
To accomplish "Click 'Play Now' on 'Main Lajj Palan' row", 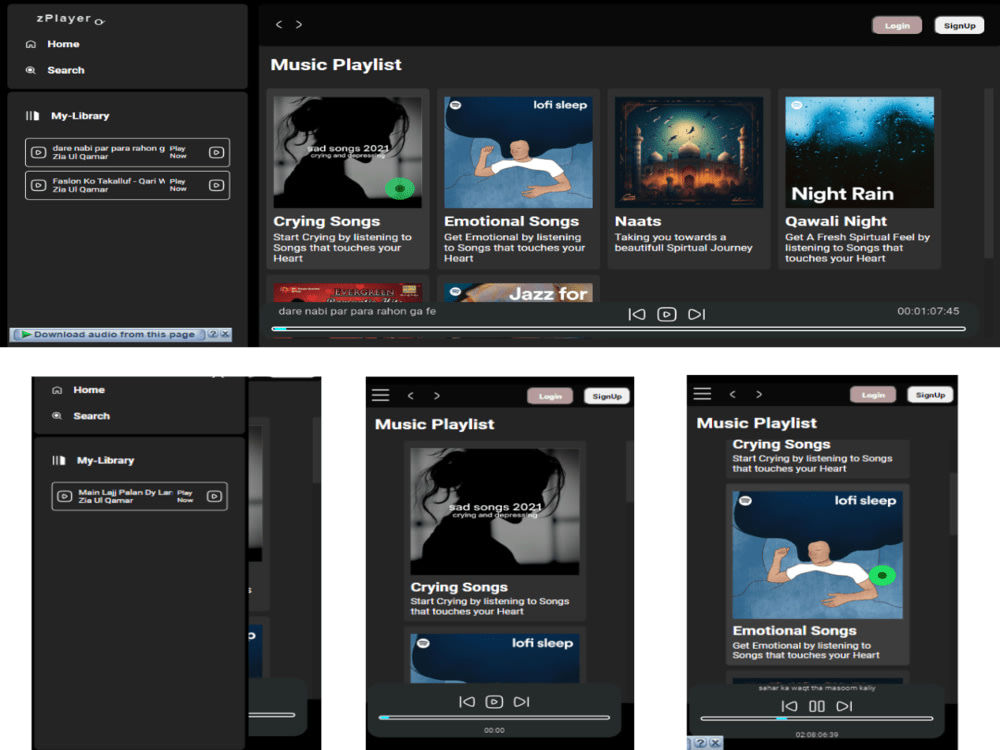I will (185, 496).
